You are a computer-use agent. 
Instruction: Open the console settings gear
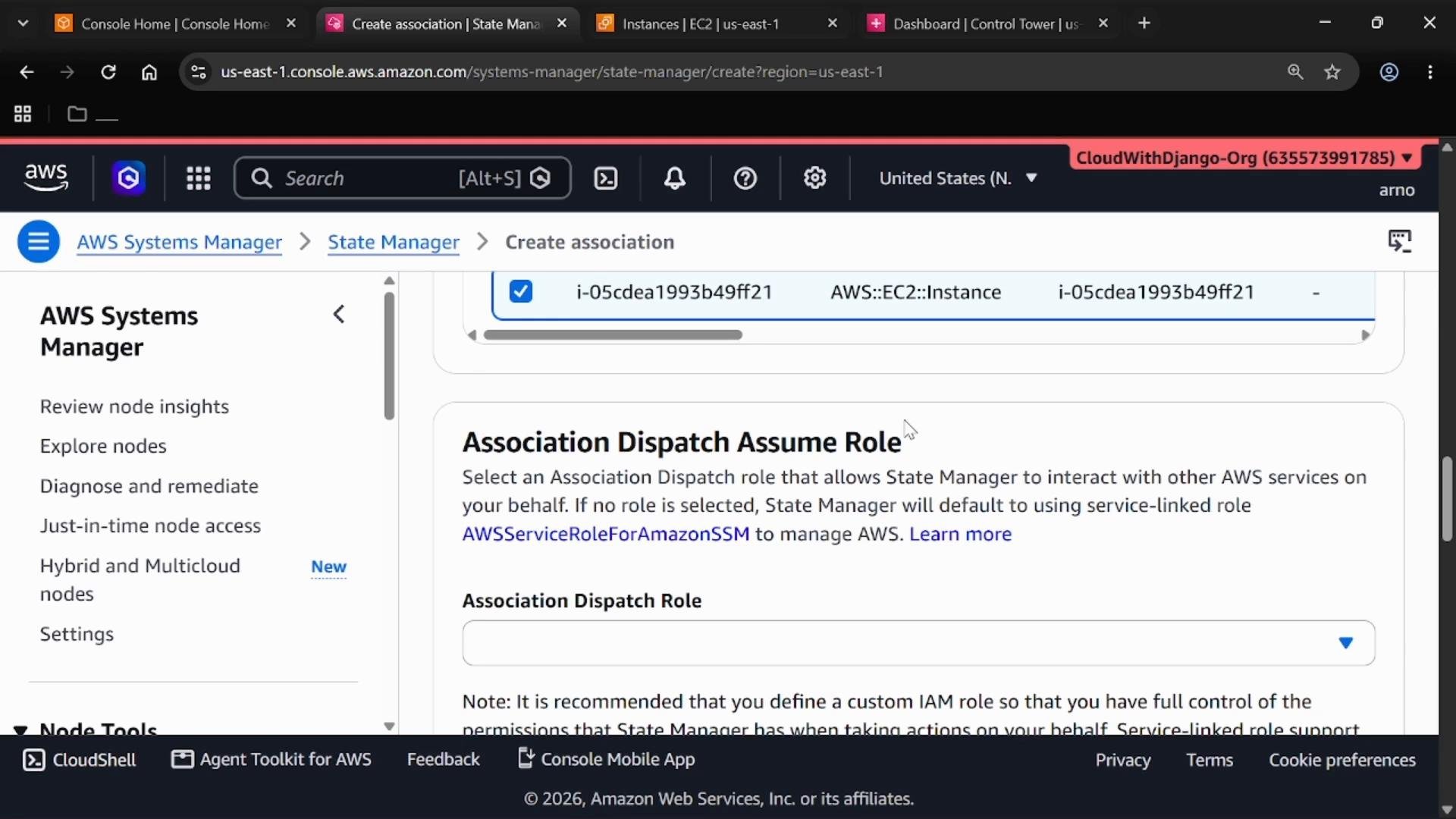point(815,178)
